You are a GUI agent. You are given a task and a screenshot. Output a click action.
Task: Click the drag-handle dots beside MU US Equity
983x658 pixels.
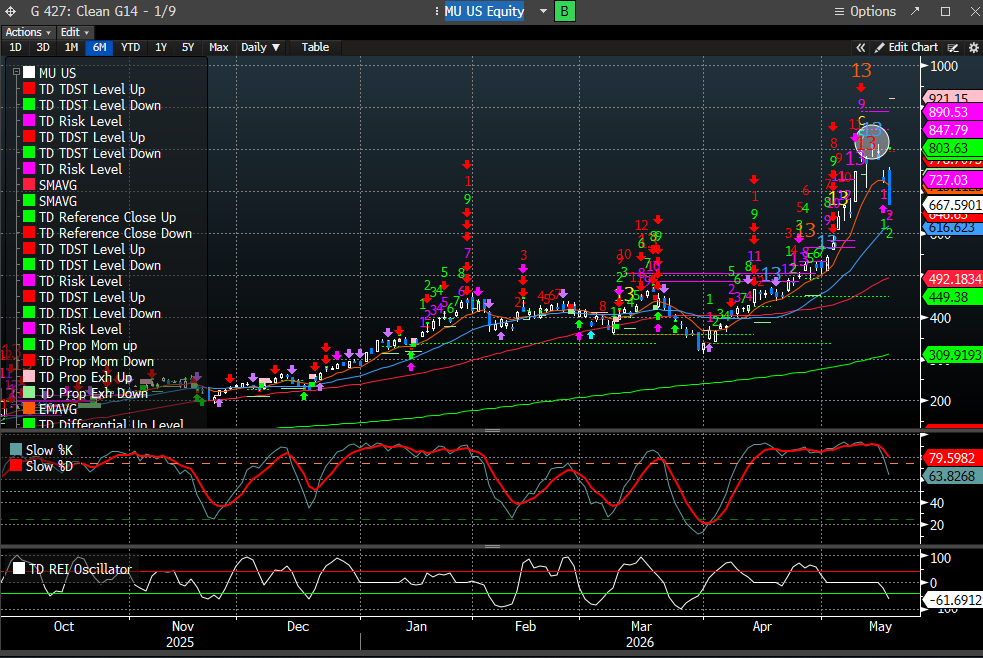tap(436, 11)
